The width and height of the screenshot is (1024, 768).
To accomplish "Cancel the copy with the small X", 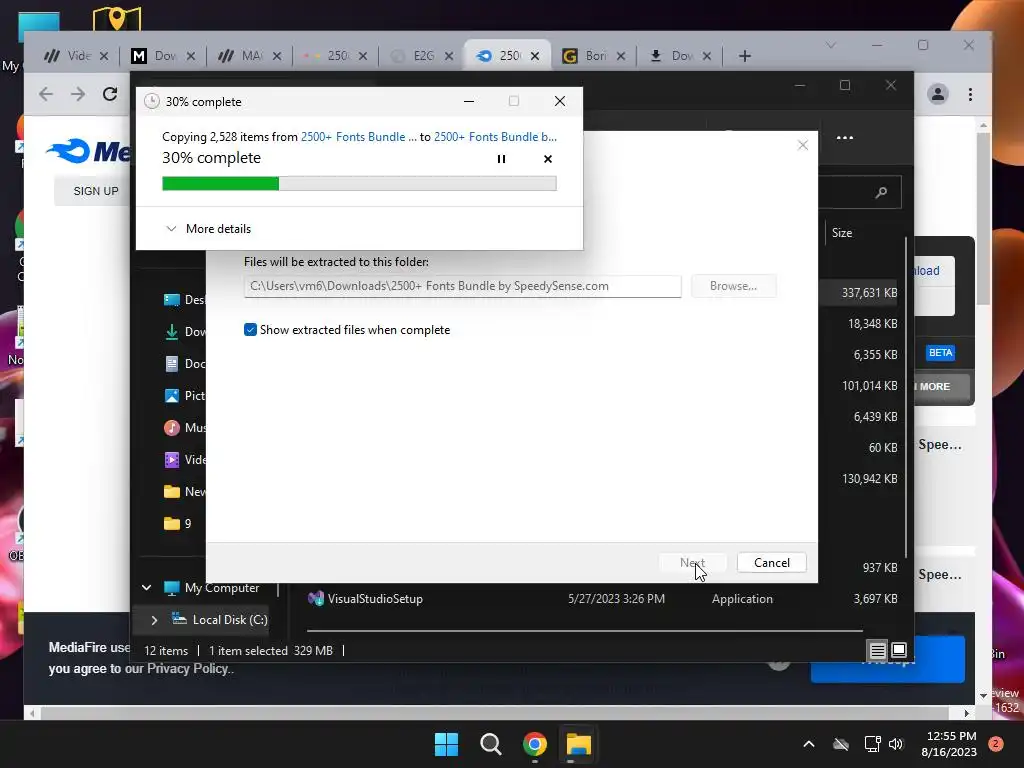I will tap(548, 159).
